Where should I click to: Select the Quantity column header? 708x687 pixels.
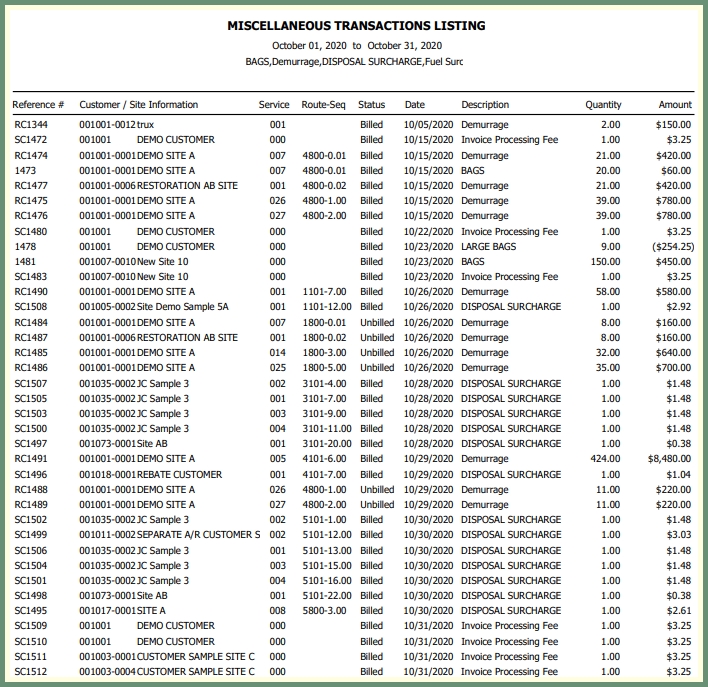click(x=603, y=105)
